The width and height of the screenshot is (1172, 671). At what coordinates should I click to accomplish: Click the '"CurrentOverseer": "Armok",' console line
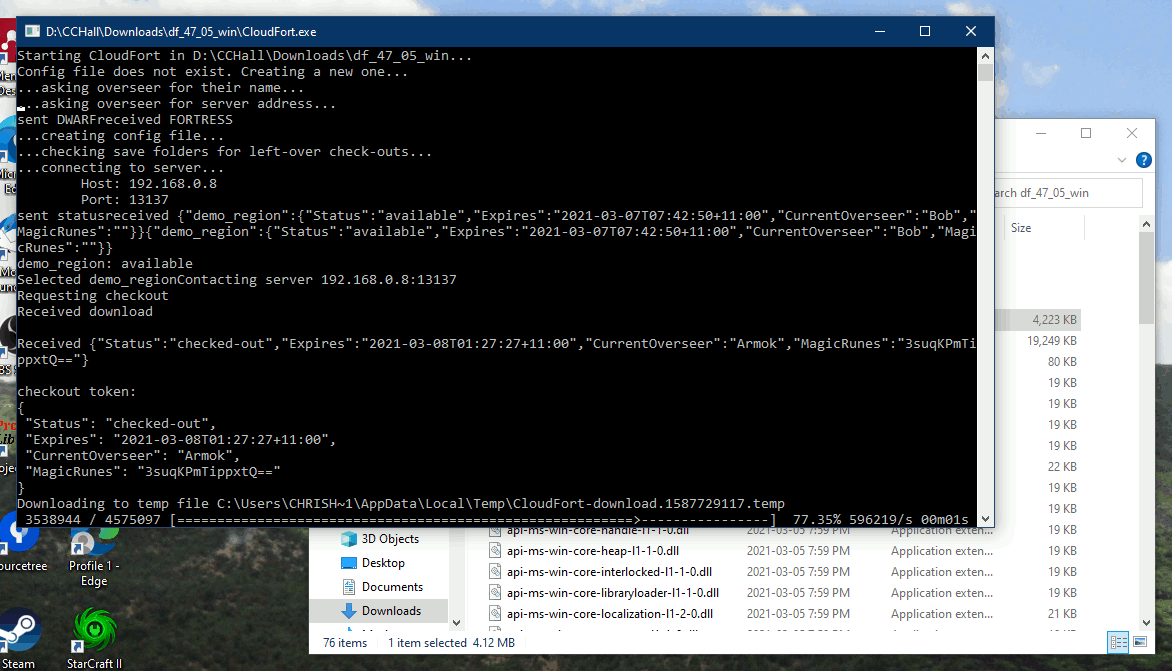[x=132, y=456]
